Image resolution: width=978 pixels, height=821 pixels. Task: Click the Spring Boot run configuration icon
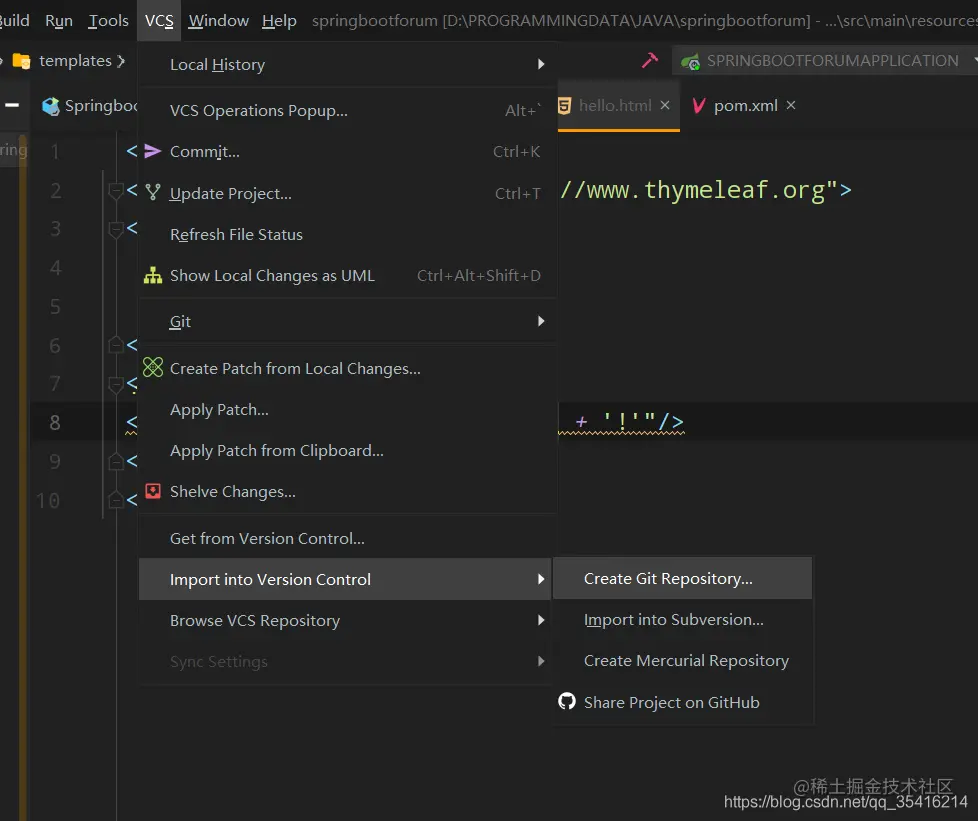pyautogui.click(x=690, y=61)
